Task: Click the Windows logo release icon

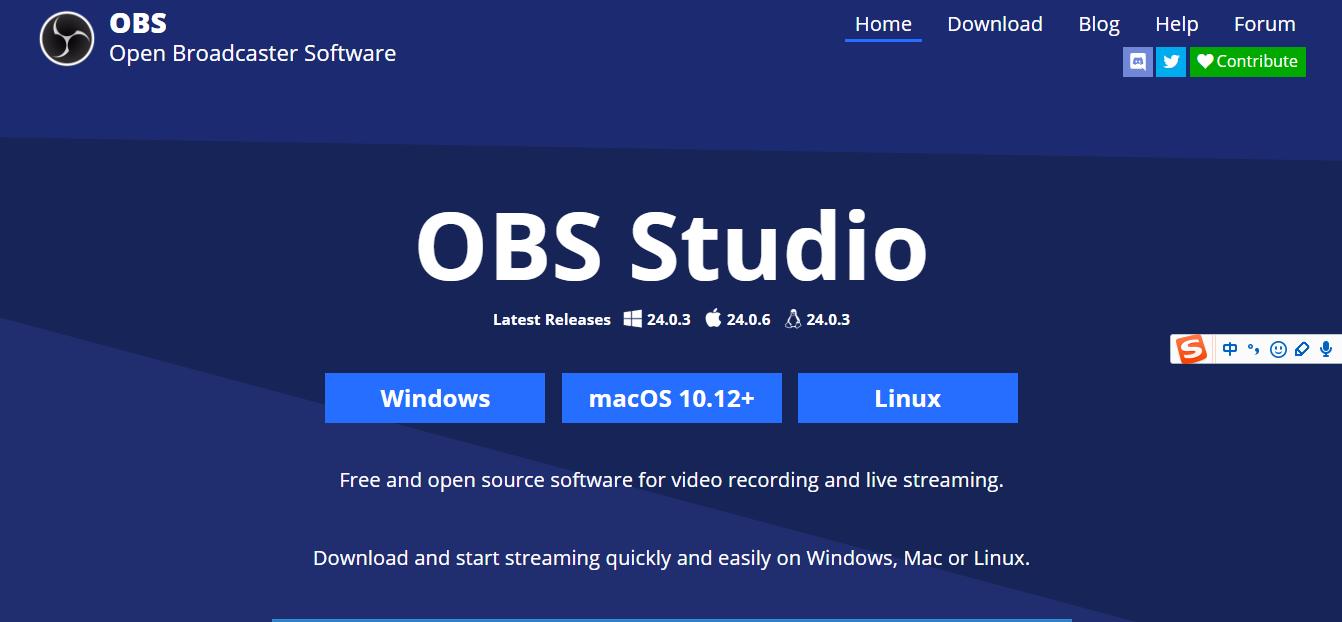Action: pos(632,319)
